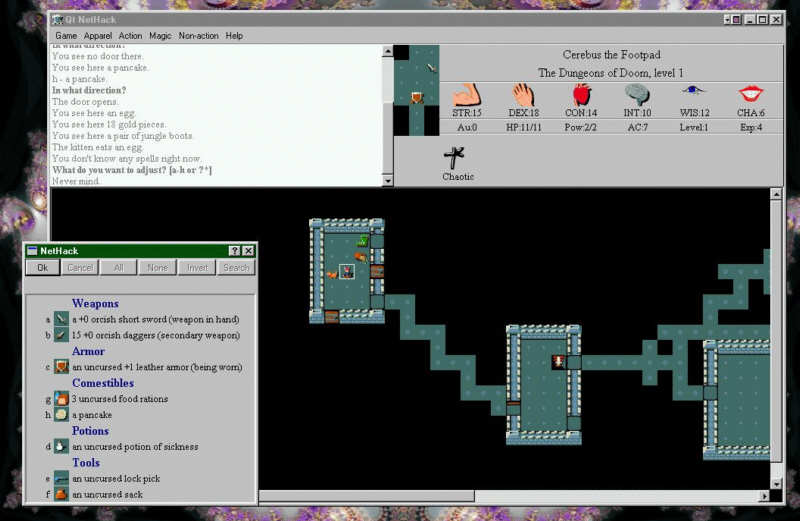
Task: Click the help question mark in dialog
Action: pyautogui.click(x=234, y=251)
